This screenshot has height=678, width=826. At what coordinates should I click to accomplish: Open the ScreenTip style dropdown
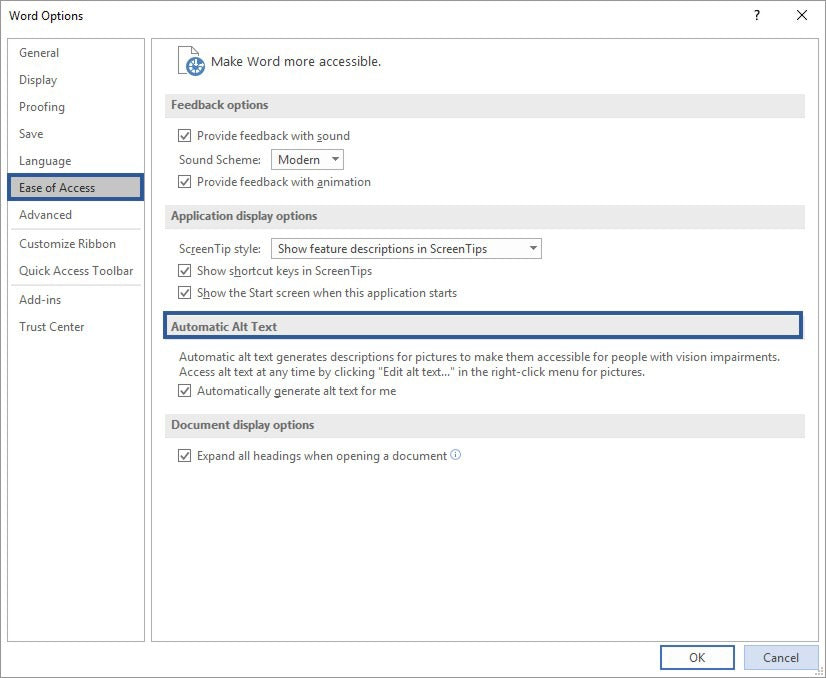406,247
